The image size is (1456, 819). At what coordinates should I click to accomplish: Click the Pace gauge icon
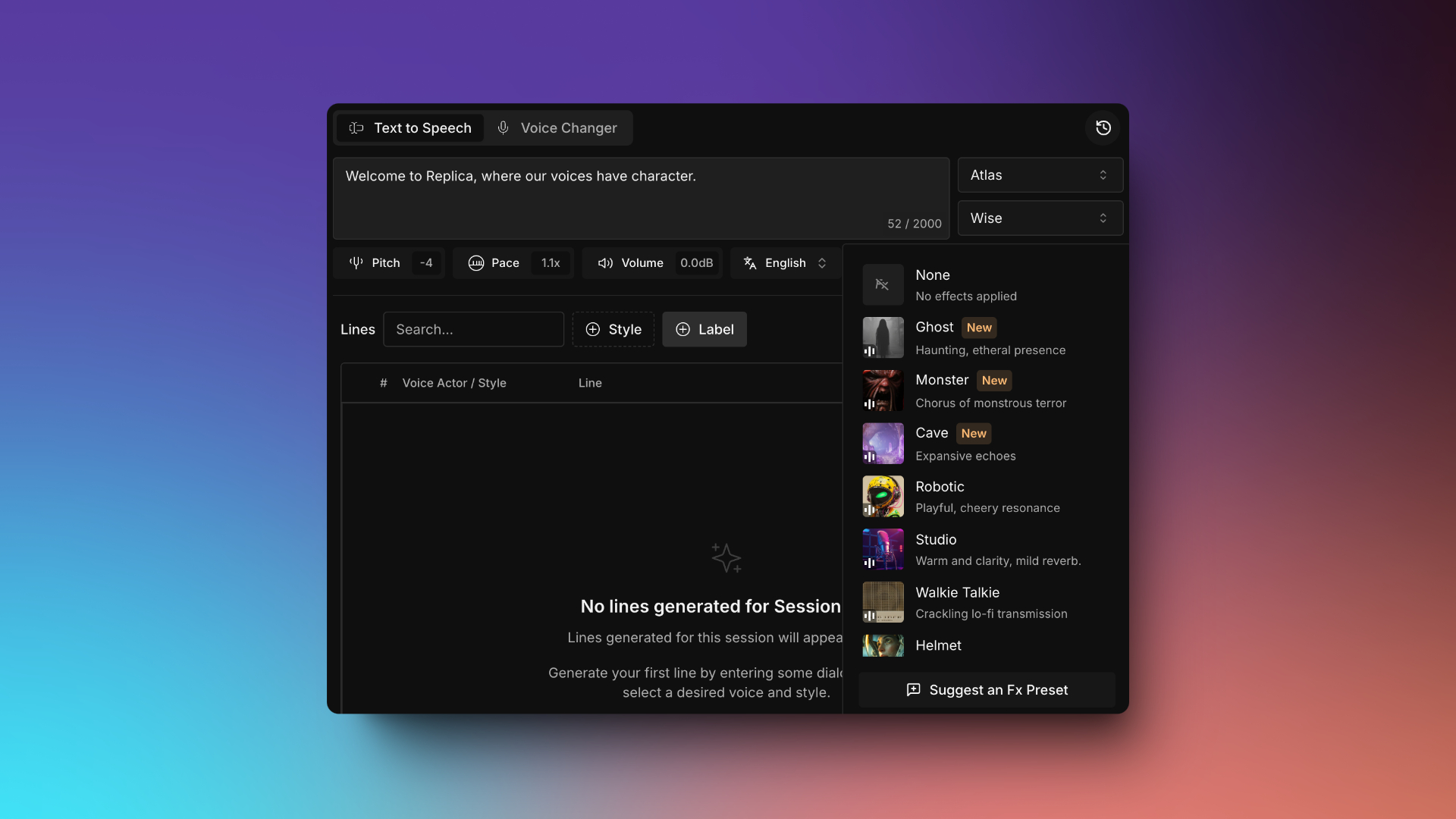pyautogui.click(x=476, y=263)
